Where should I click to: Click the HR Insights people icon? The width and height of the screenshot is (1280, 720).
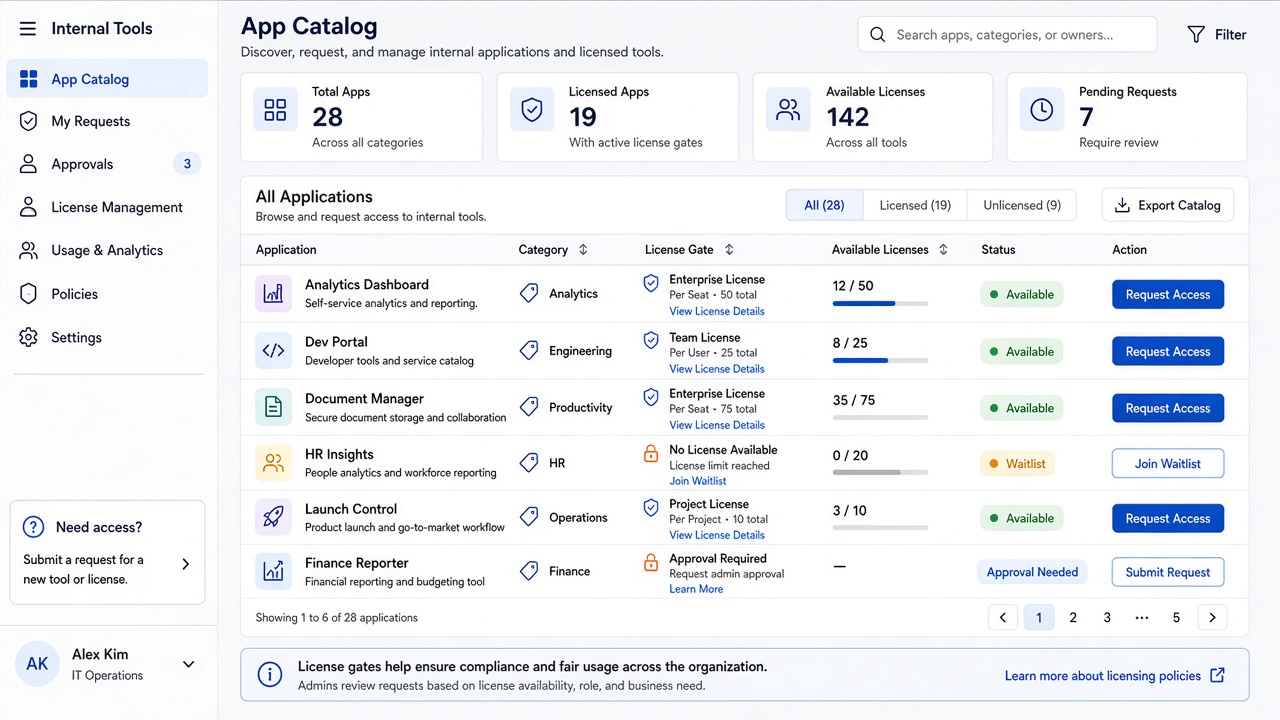tap(273, 463)
